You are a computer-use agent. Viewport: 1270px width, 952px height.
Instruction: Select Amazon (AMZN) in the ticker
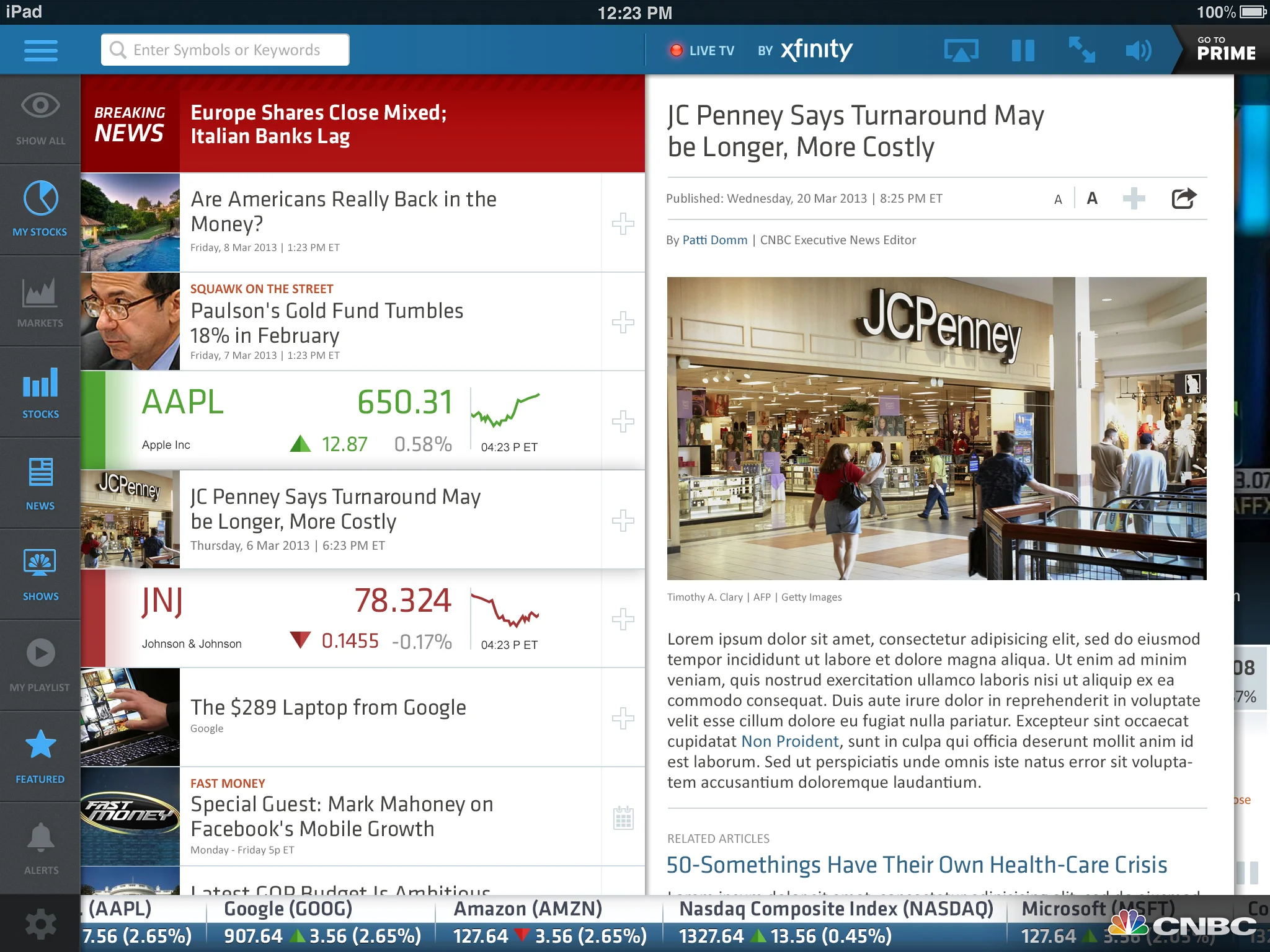(x=549, y=923)
